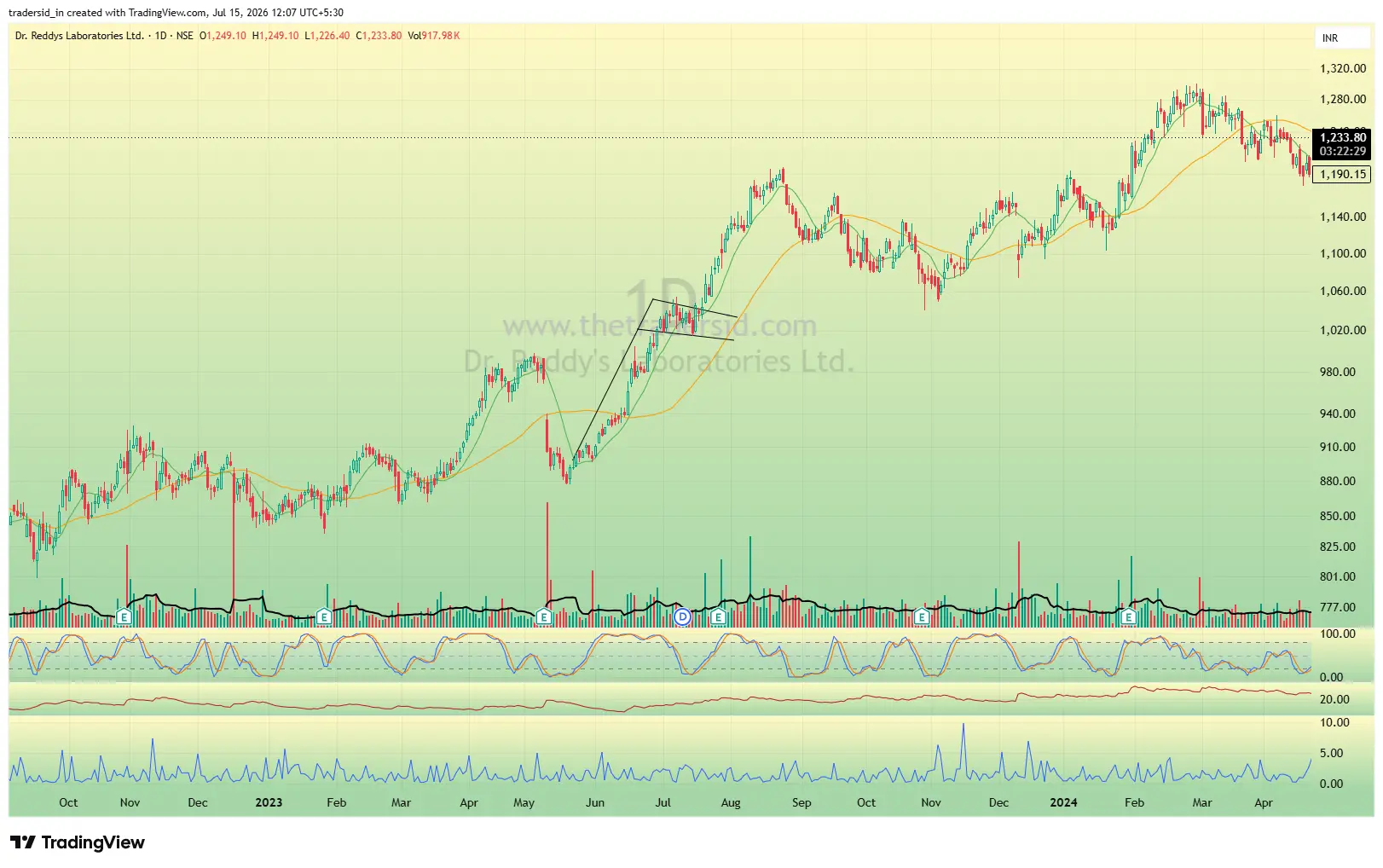
Task: Click the high value H1,249.10
Action: pyautogui.click(x=275, y=36)
